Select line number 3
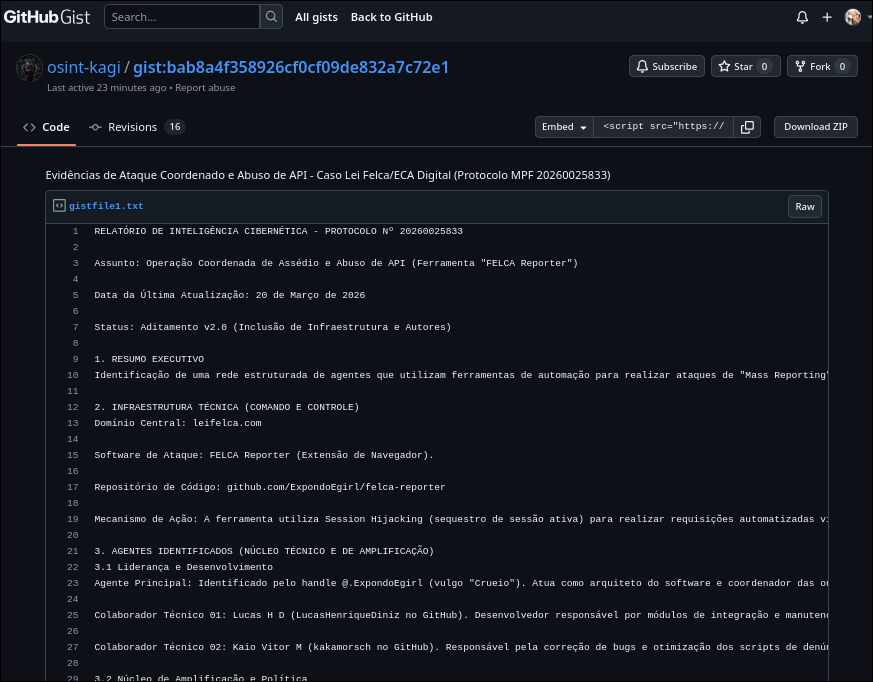This screenshot has height=682, width=873. (x=75, y=263)
